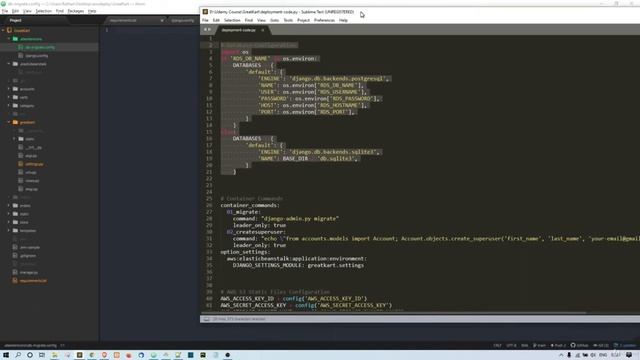Open the Packages menu in Atom
This screenshot has width=640, height=360.
76,11
